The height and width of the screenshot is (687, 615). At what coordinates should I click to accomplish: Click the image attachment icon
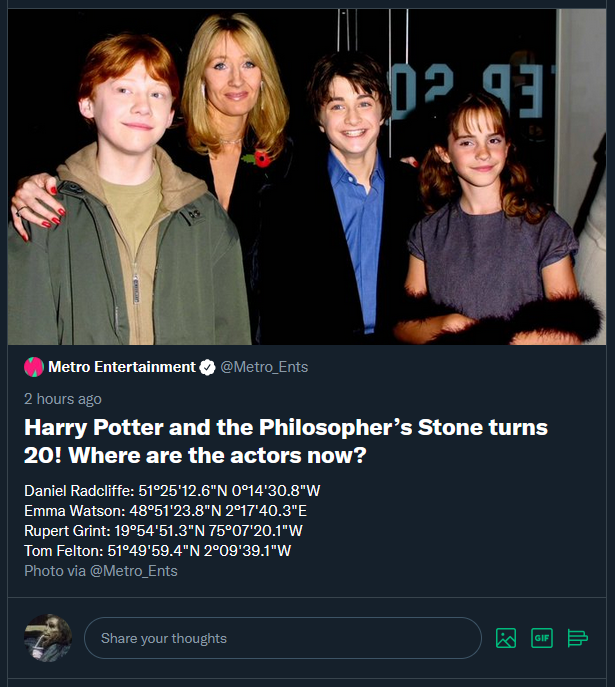click(506, 638)
